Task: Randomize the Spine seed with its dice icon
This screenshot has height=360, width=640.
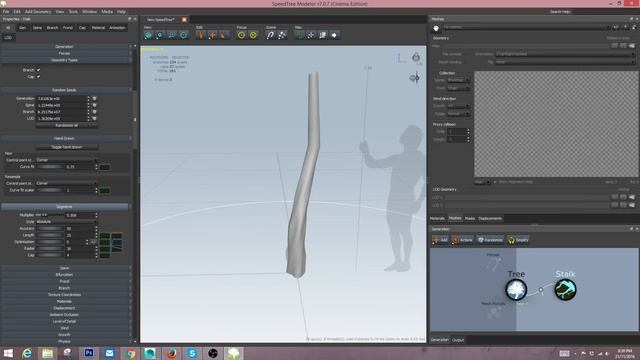Action: 94,105
